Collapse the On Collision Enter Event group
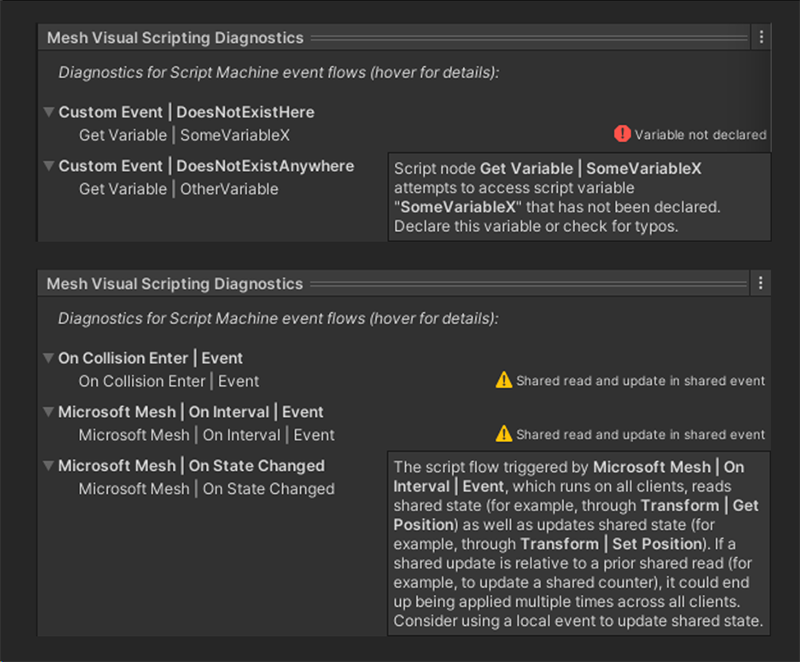This screenshot has width=800, height=662. coord(49,358)
